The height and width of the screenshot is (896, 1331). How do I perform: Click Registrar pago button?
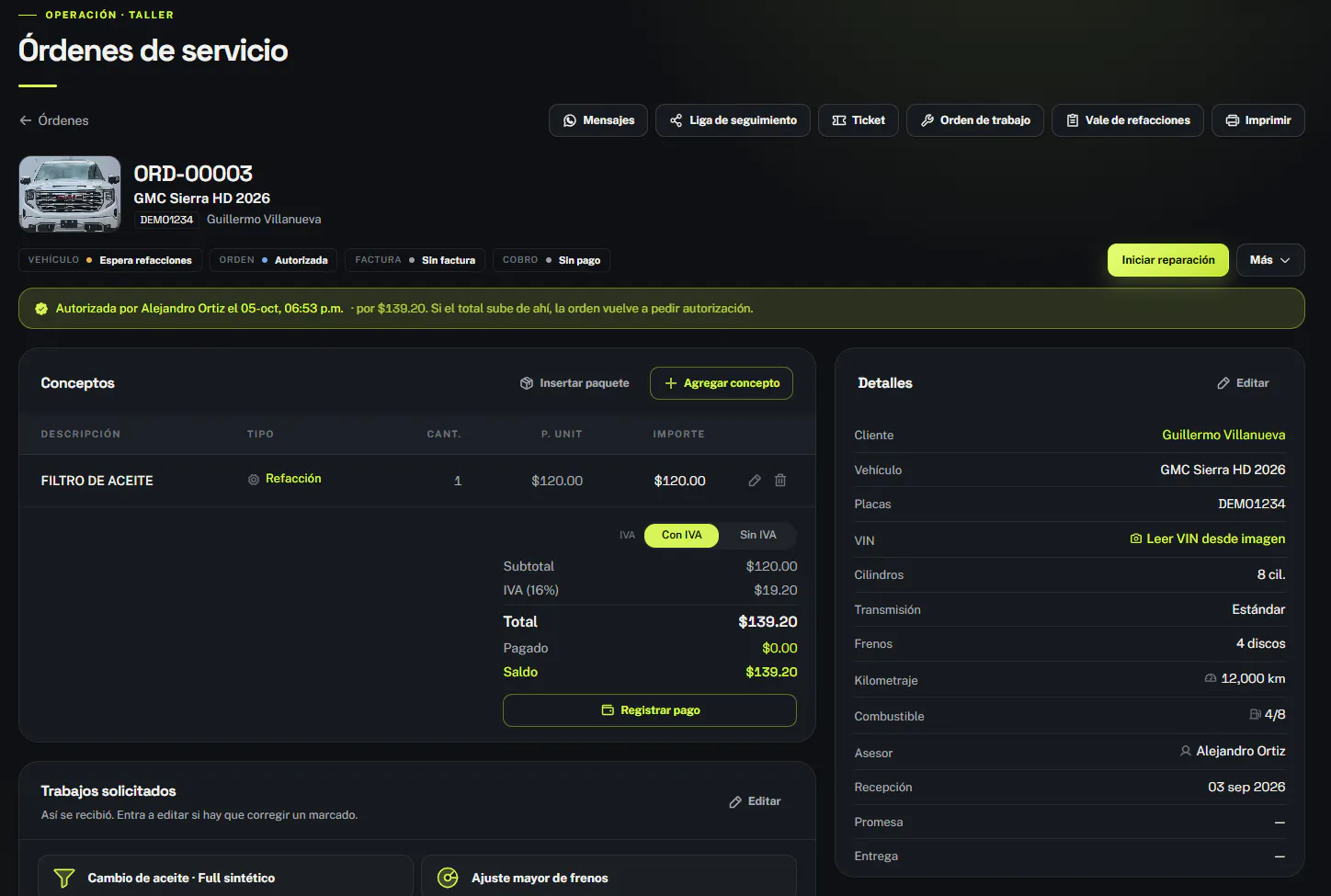tap(650, 710)
